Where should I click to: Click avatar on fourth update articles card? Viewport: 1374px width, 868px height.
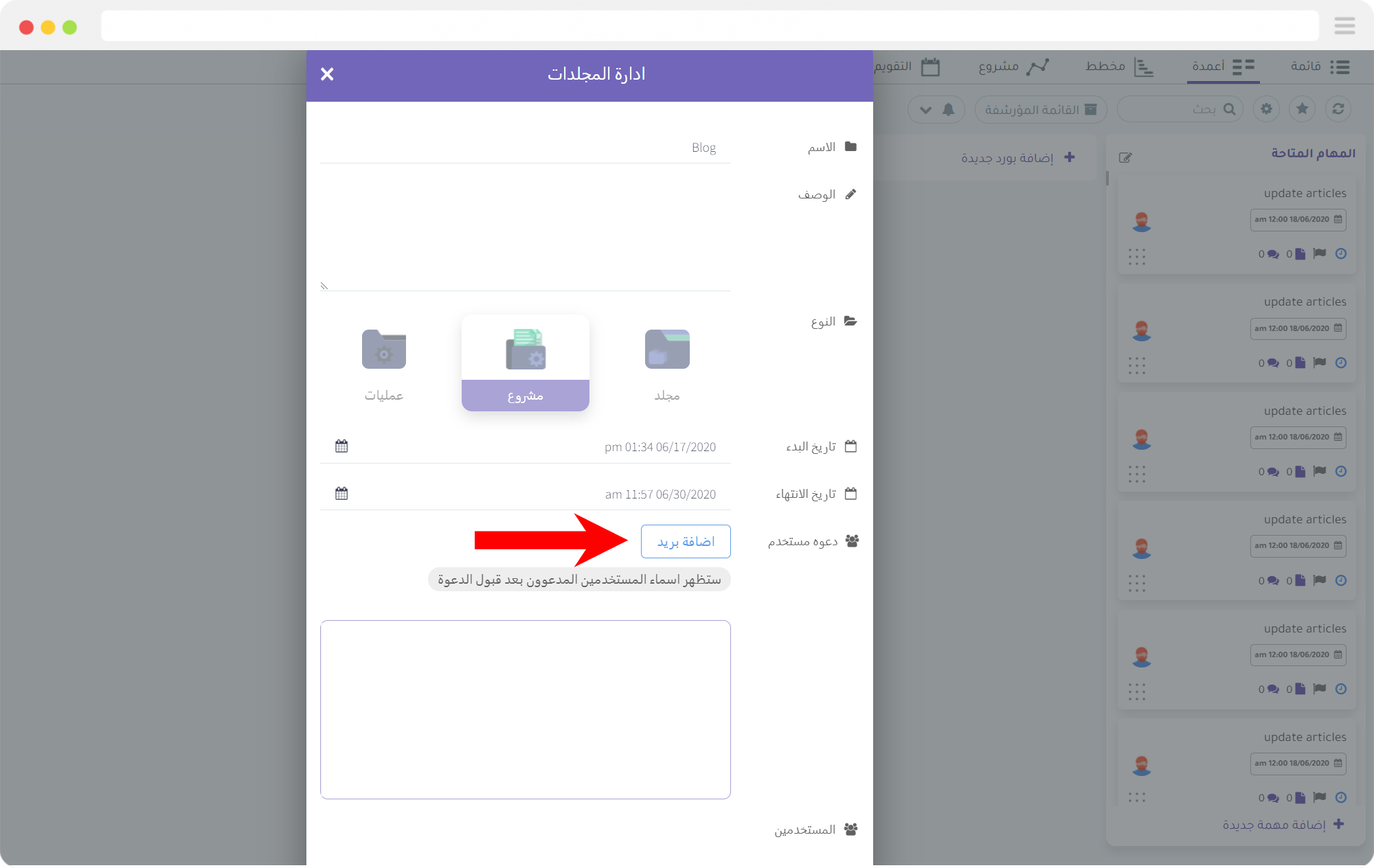1142,548
